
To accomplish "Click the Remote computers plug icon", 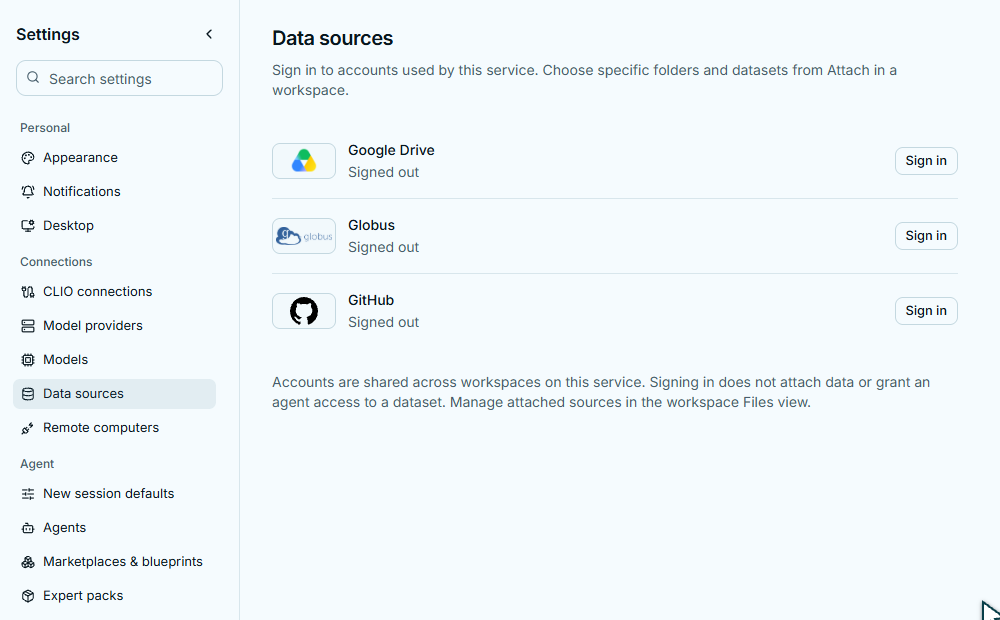I will [28, 428].
